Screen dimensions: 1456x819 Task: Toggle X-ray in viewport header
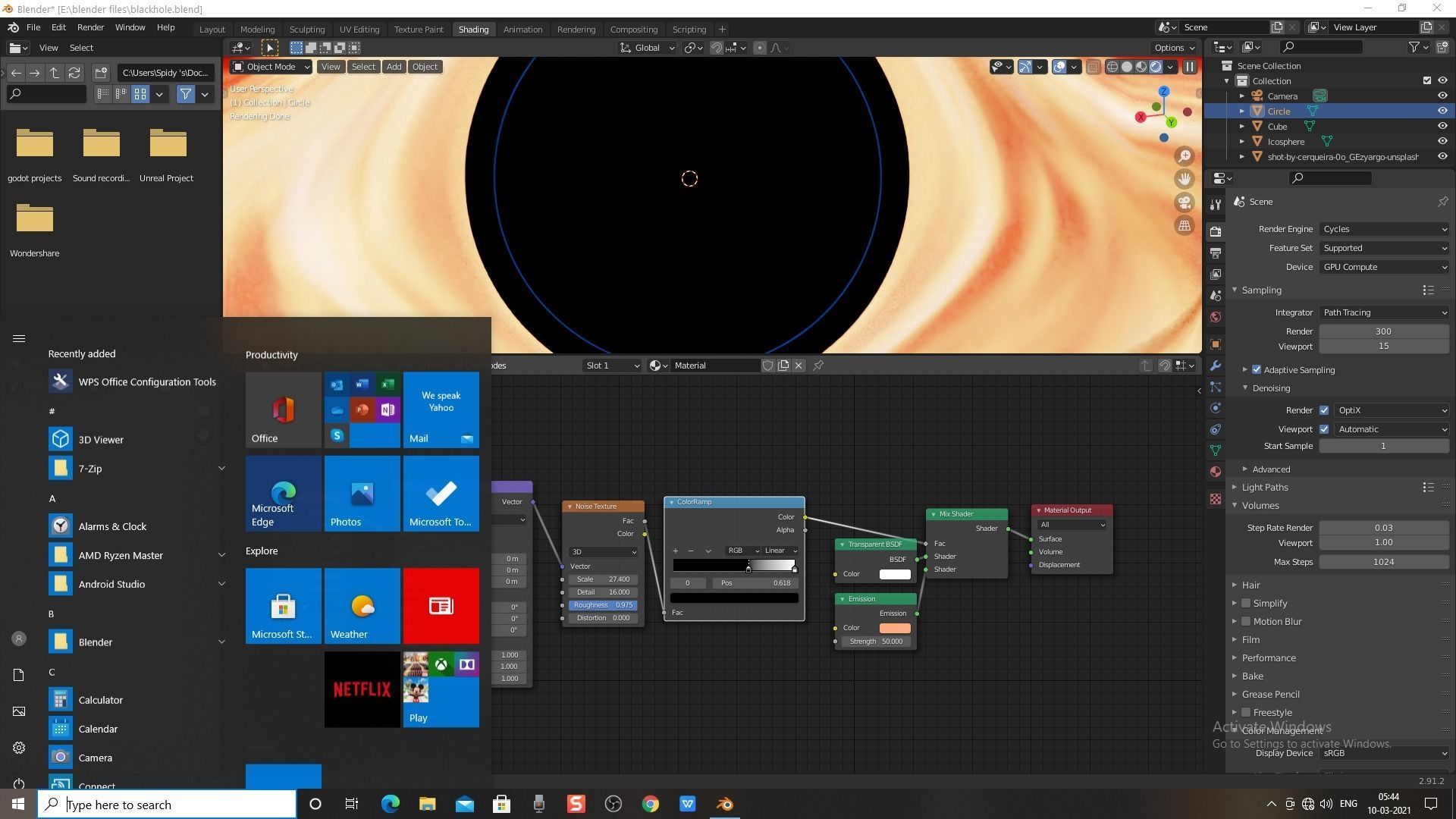(1093, 67)
